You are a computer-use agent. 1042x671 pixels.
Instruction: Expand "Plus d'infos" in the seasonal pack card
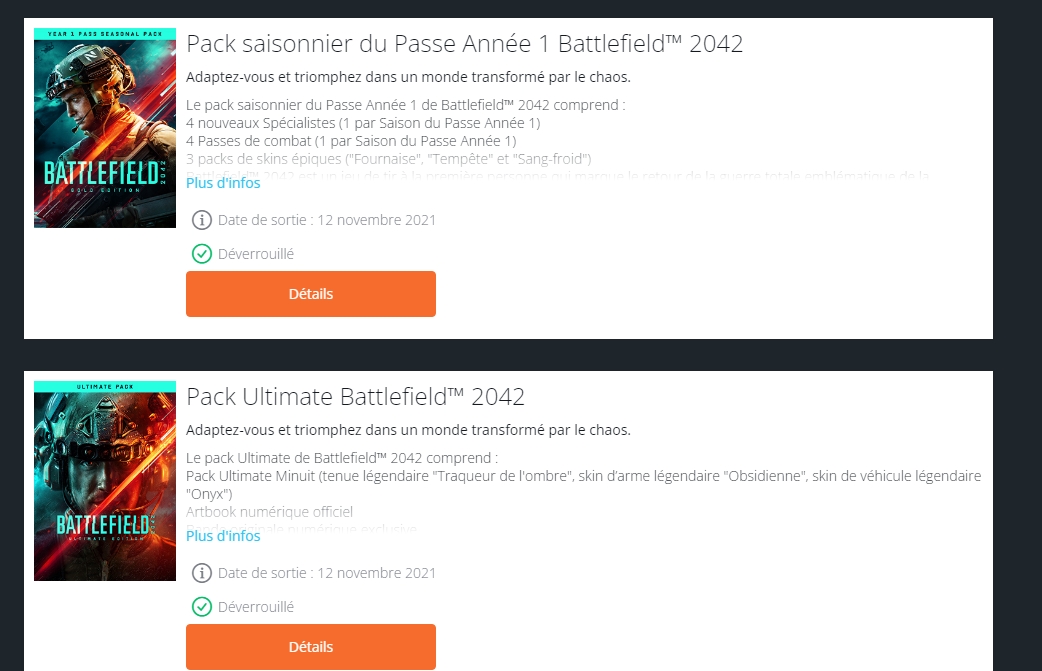point(223,183)
